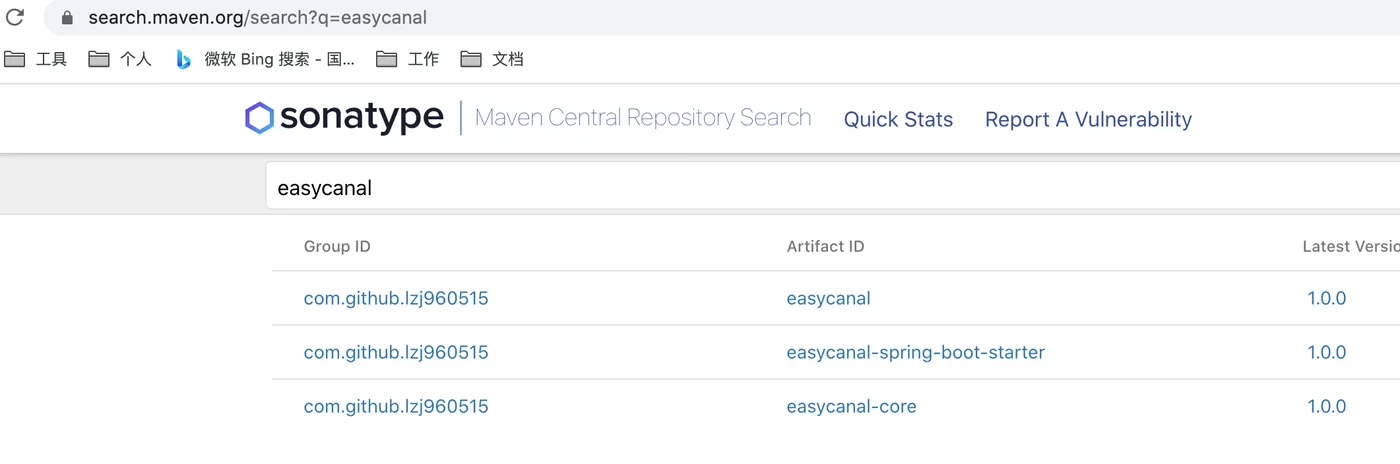This screenshot has width=1400, height=464.
Task: Click the address bar URL
Action: 258,18
